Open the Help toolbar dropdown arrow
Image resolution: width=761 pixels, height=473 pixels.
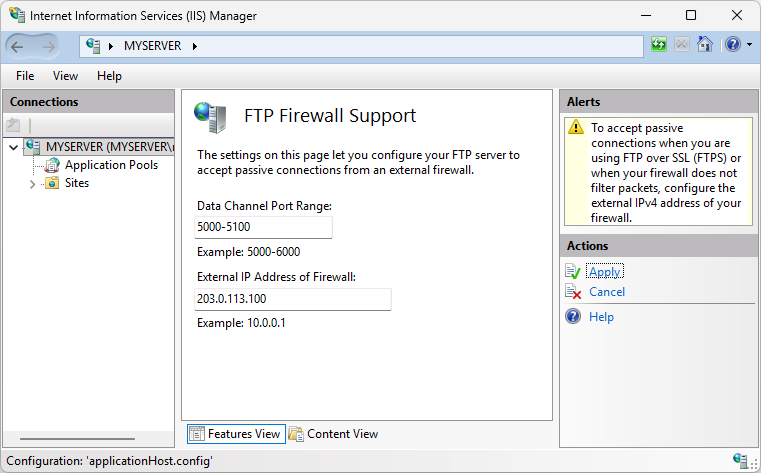point(749,46)
